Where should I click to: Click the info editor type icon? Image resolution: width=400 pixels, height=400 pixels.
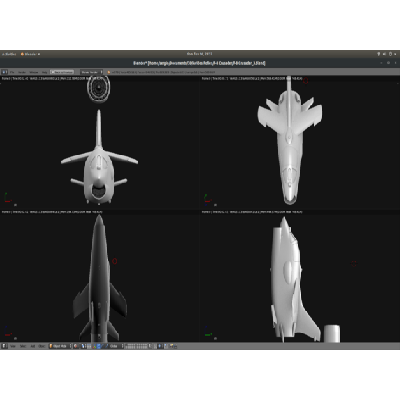pos(5,72)
